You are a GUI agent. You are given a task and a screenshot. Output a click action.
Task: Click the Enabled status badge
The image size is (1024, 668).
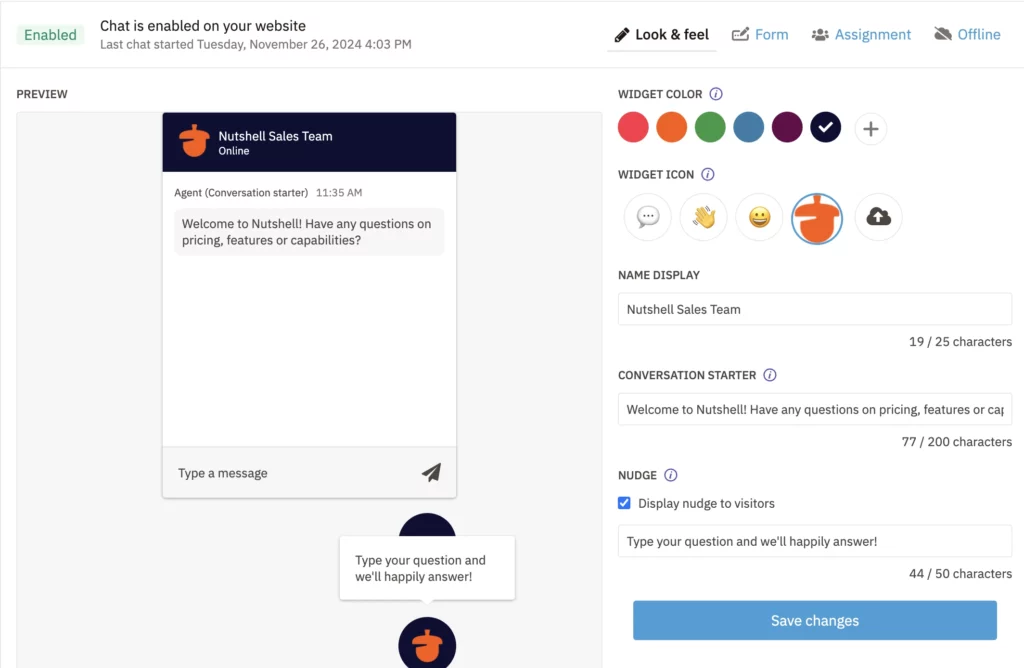coord(50,35)
